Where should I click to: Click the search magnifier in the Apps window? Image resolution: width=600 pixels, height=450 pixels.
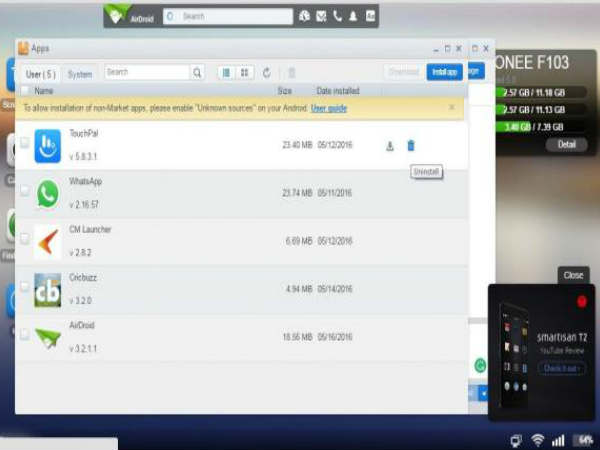pyautogui.click(x=197, y=72)
